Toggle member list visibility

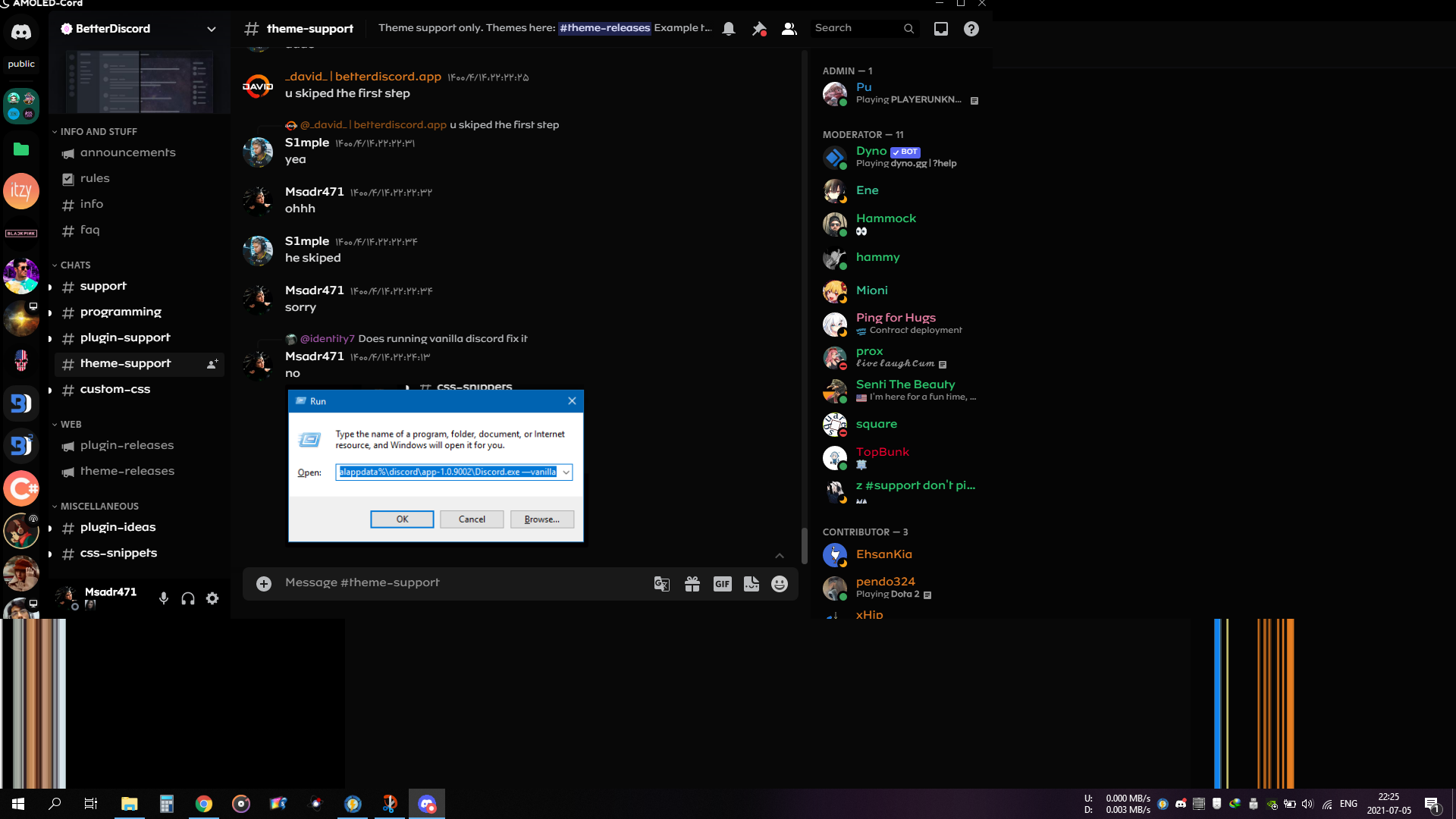pos(789,29)
